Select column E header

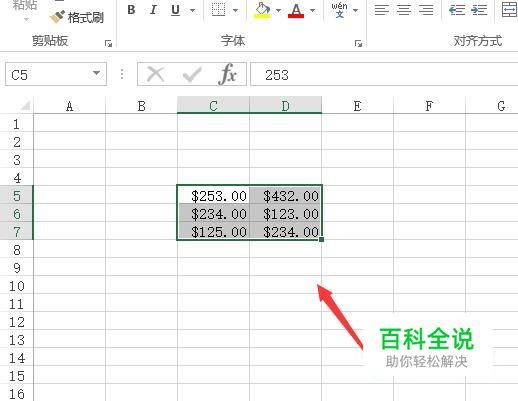click(x=357, y=106)
